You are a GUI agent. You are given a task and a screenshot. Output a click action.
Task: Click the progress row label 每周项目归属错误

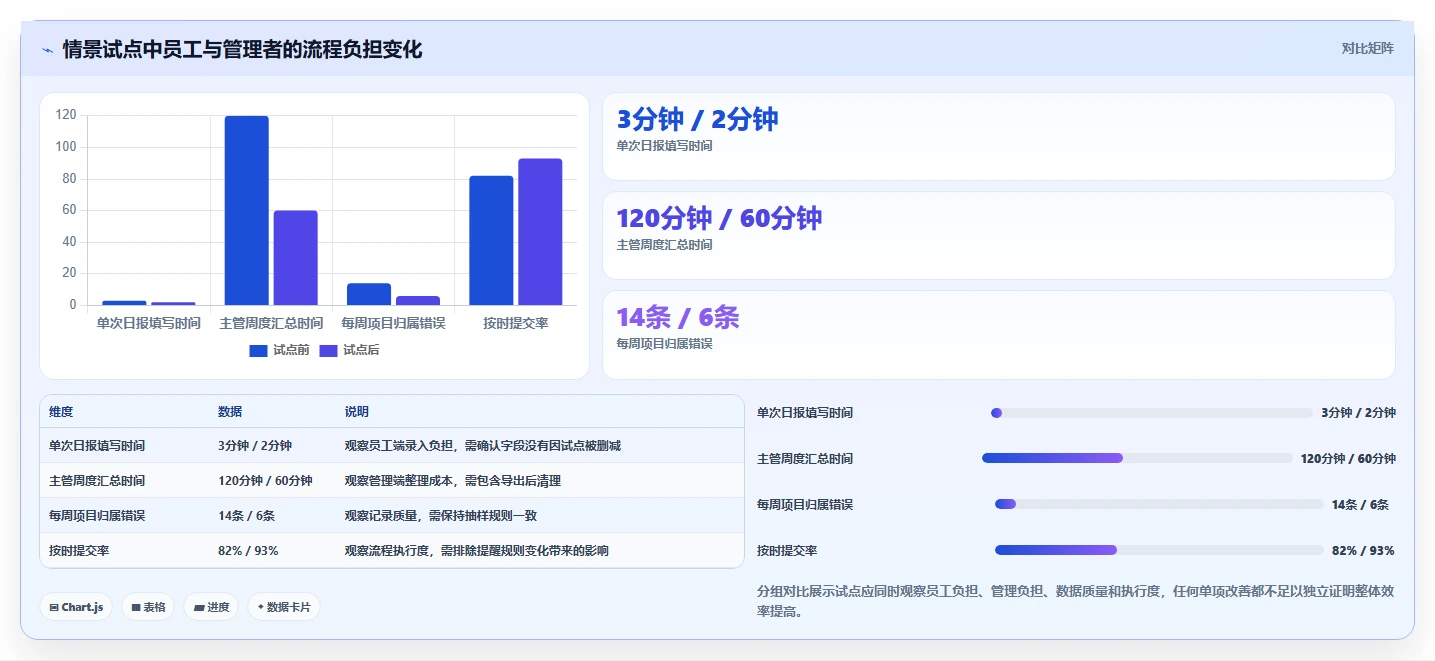pos(805,505)
